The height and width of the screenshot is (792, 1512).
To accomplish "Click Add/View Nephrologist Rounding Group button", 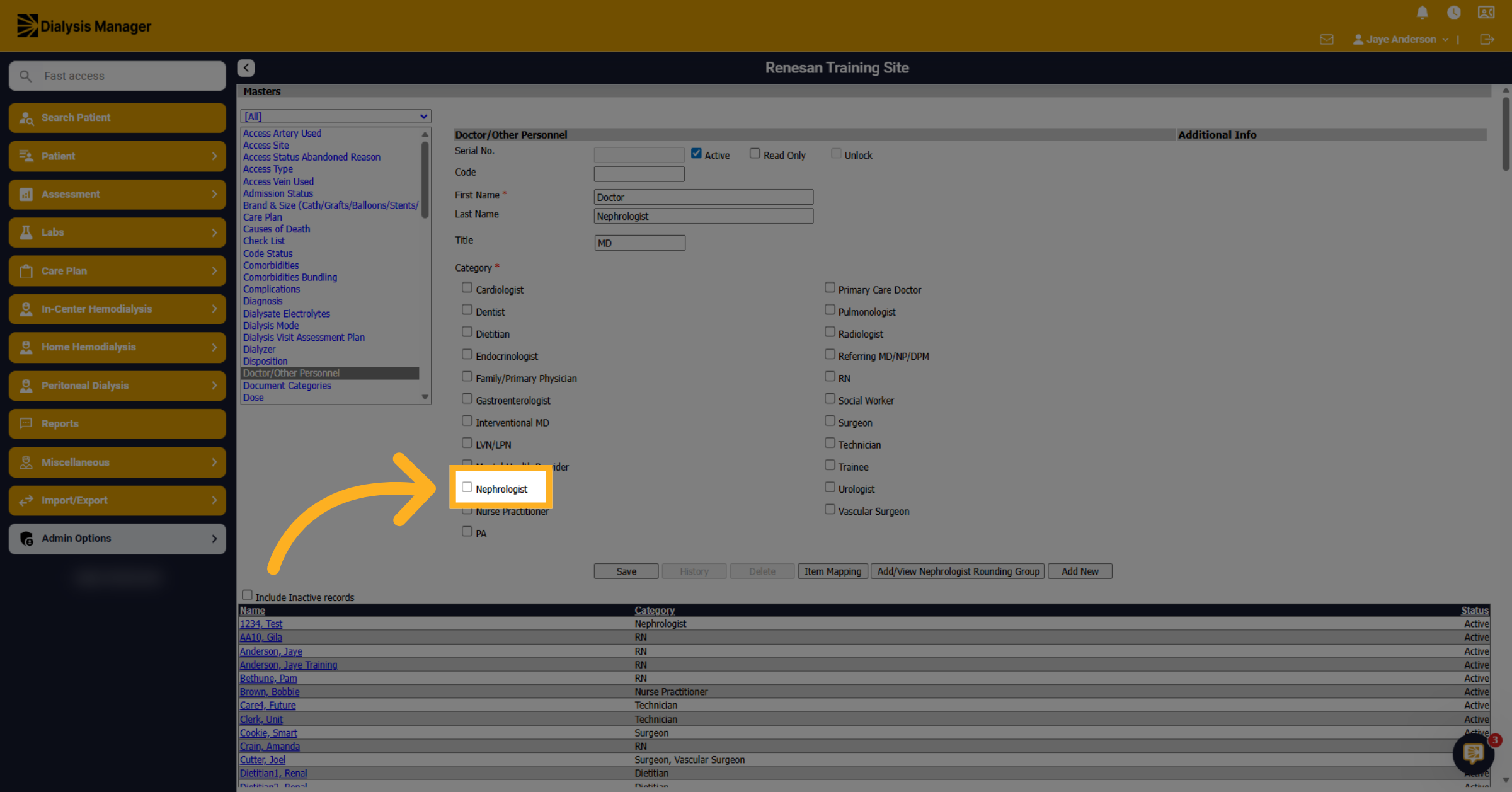I will point(958,571).
